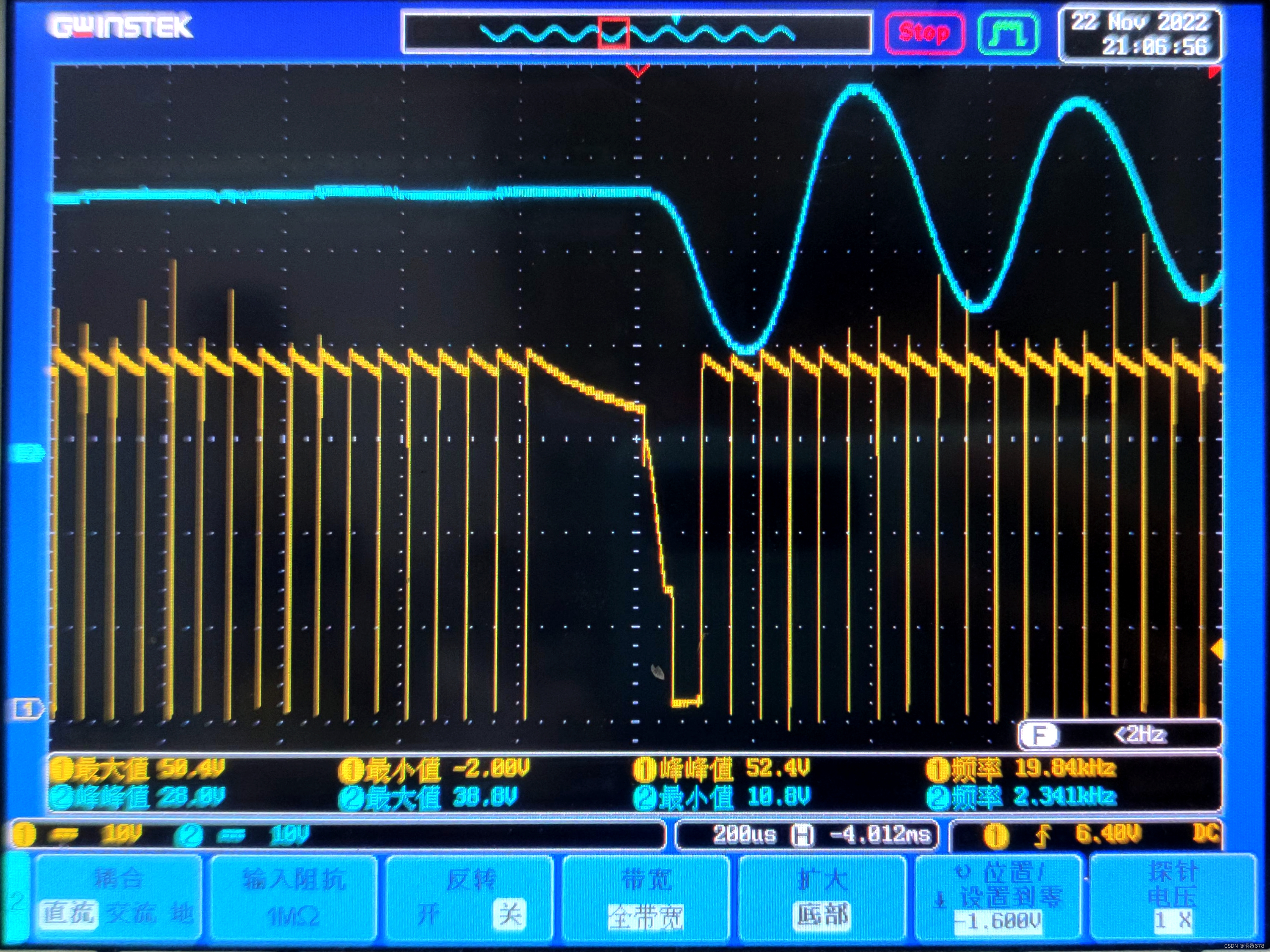Select ground coupling option 地
Viewport: 1270px width, 952px height.
coord(181,913)
